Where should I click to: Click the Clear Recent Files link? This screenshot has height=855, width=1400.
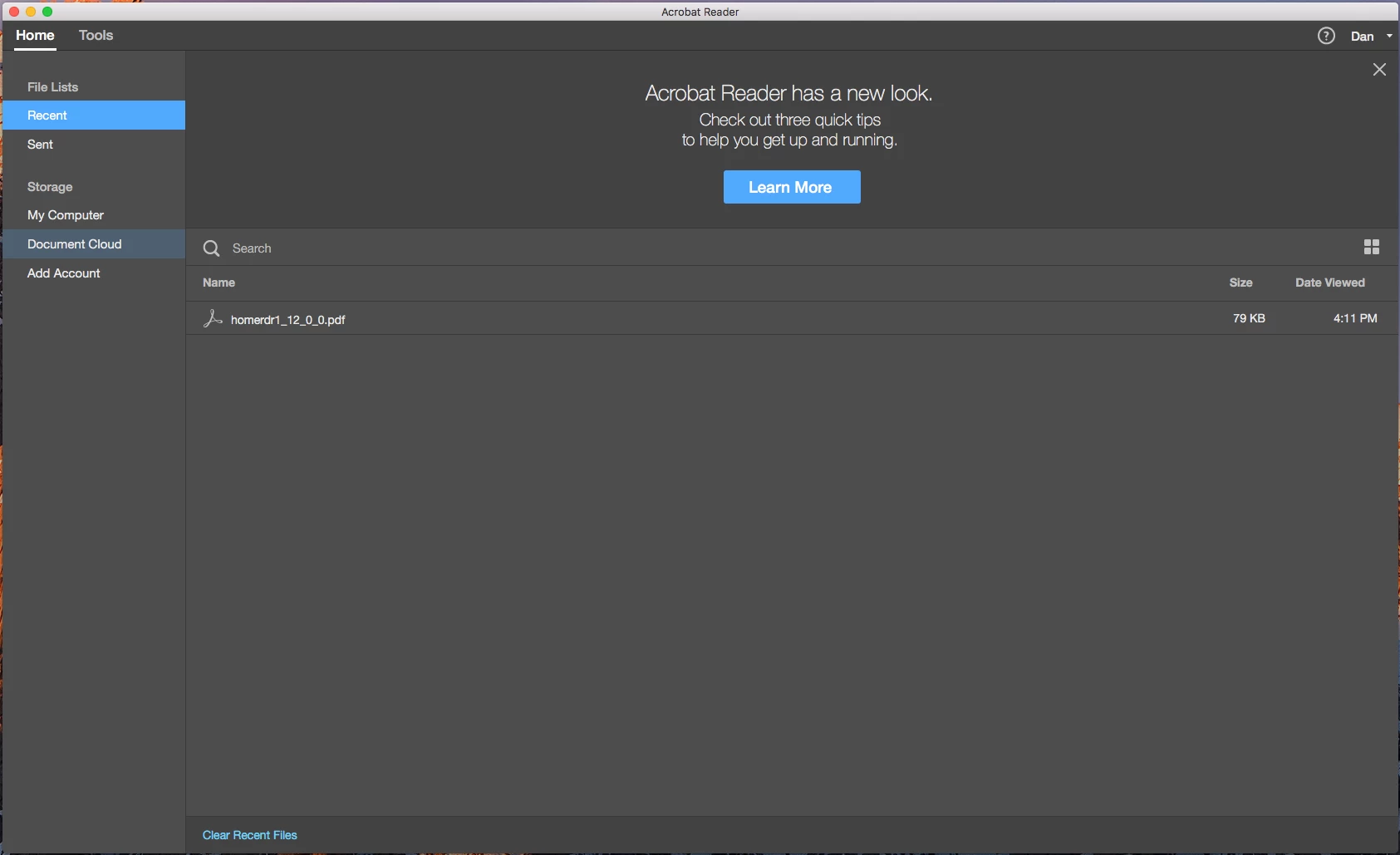point(249,835)
